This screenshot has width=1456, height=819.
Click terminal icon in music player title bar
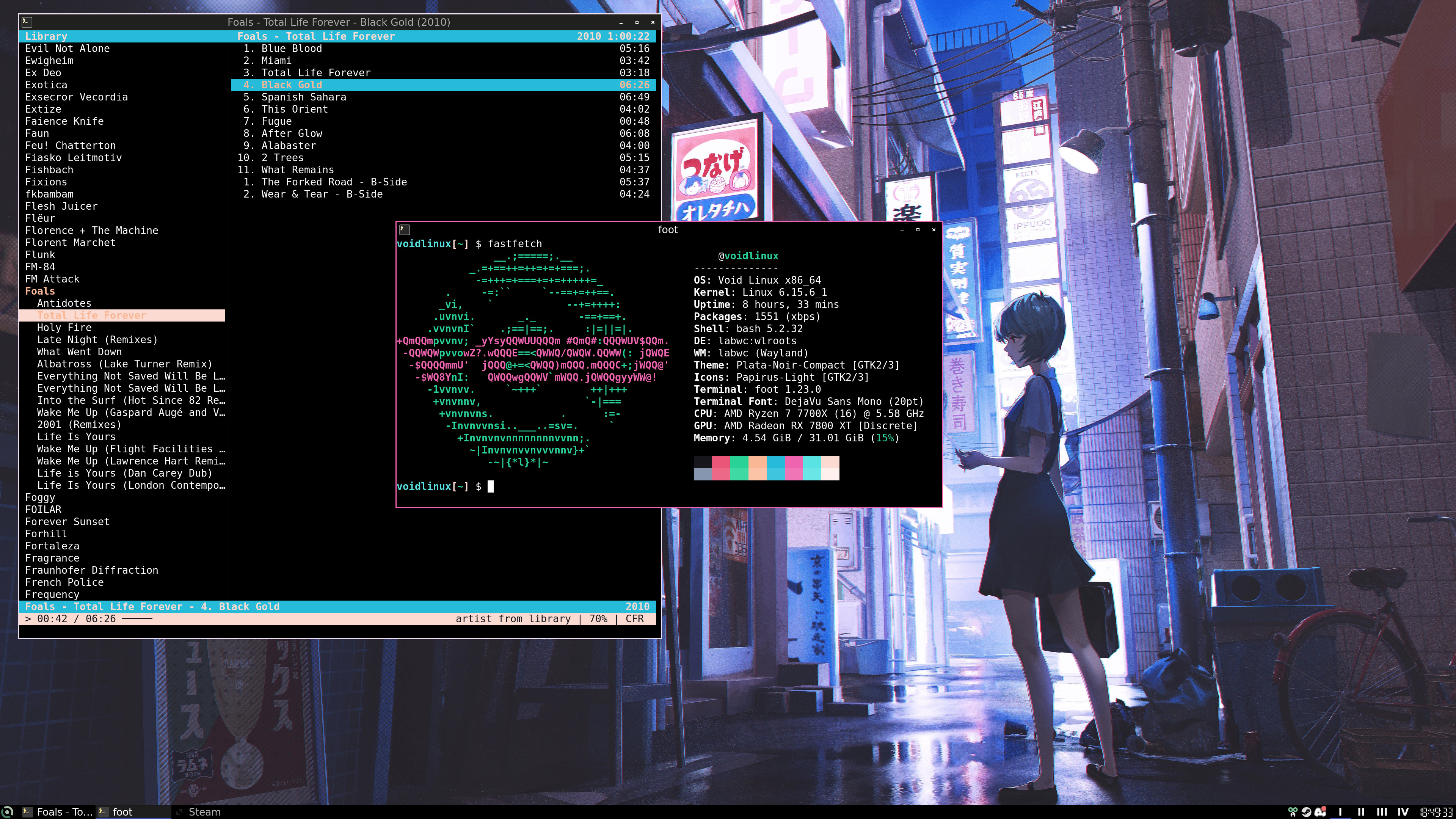click(x=27, y=22)
